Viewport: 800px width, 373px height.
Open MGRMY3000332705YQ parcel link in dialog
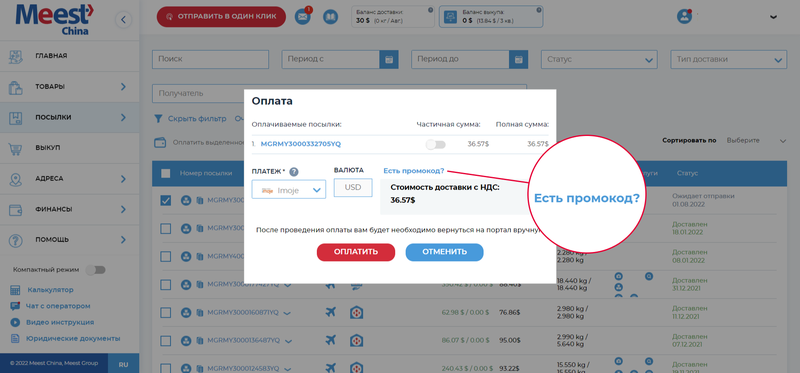(301, 144)
